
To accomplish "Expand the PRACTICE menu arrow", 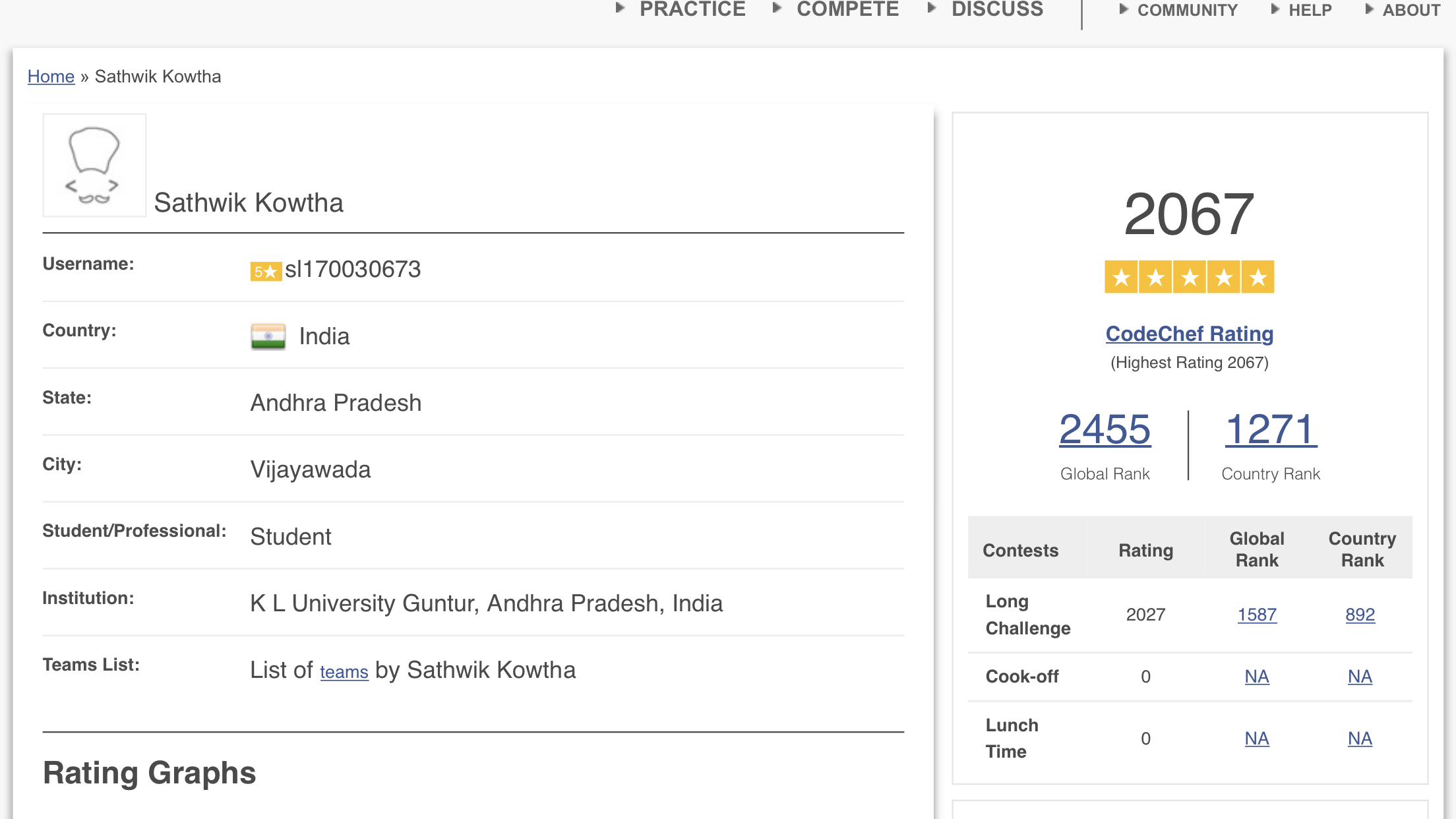I will (620, 8).
